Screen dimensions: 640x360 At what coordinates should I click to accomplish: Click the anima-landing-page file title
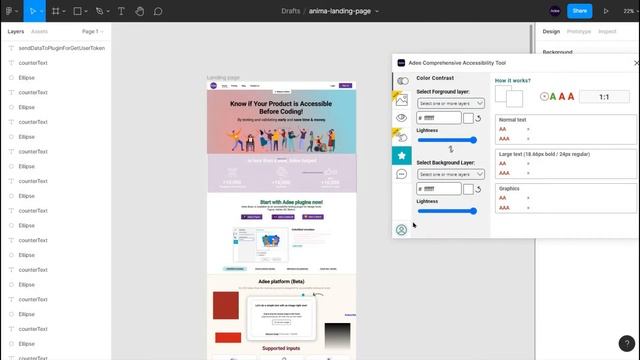tap(340, 11)
